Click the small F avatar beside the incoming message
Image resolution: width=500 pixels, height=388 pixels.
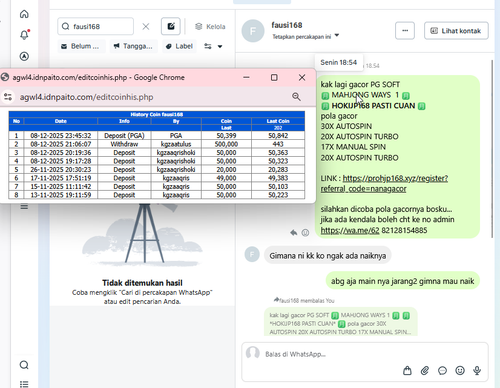click(x=252, y=255)
